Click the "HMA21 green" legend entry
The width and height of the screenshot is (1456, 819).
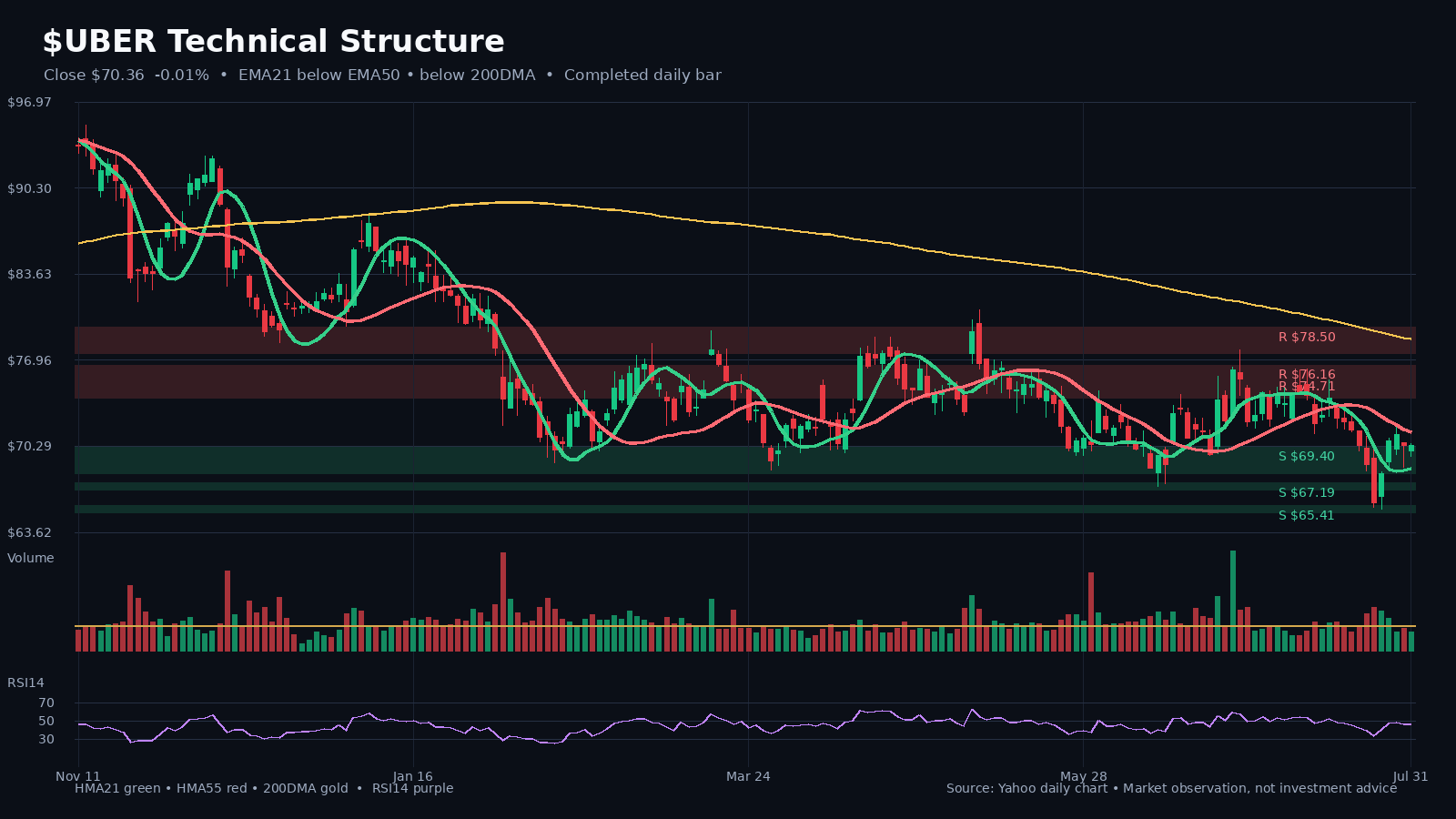[x=117, y=788]
